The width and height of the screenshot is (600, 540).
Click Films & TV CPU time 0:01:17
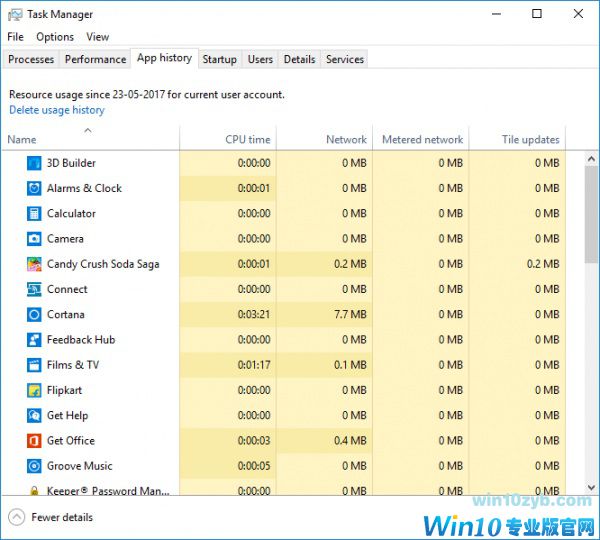(254, 365)
